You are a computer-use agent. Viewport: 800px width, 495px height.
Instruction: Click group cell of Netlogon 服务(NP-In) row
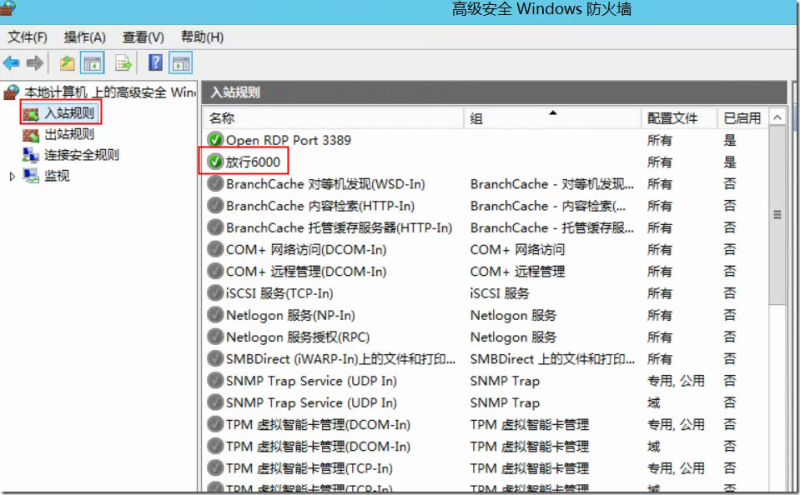[513, 315]
